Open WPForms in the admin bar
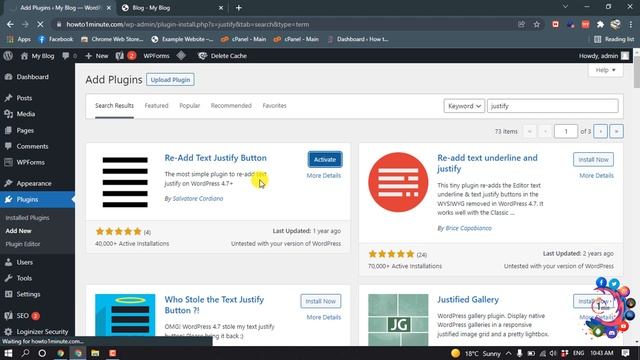640x360 pixels. [156, 56]
